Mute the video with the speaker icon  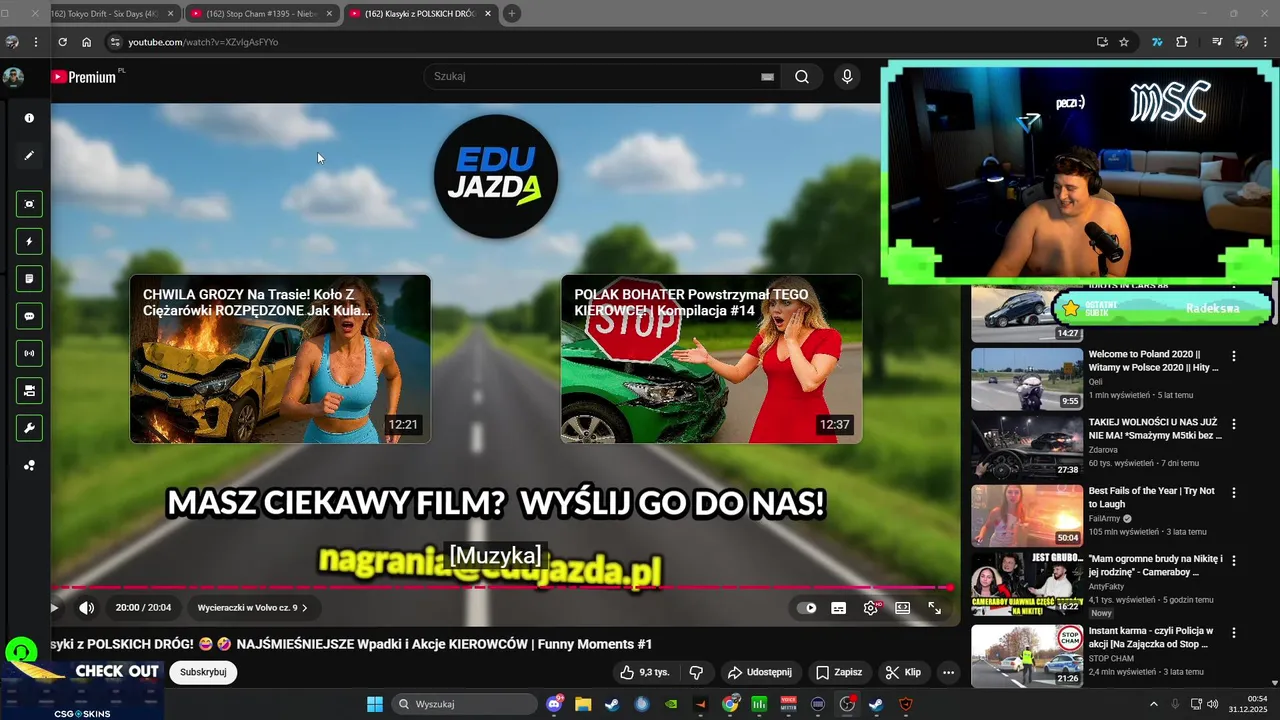click(87, 607)
